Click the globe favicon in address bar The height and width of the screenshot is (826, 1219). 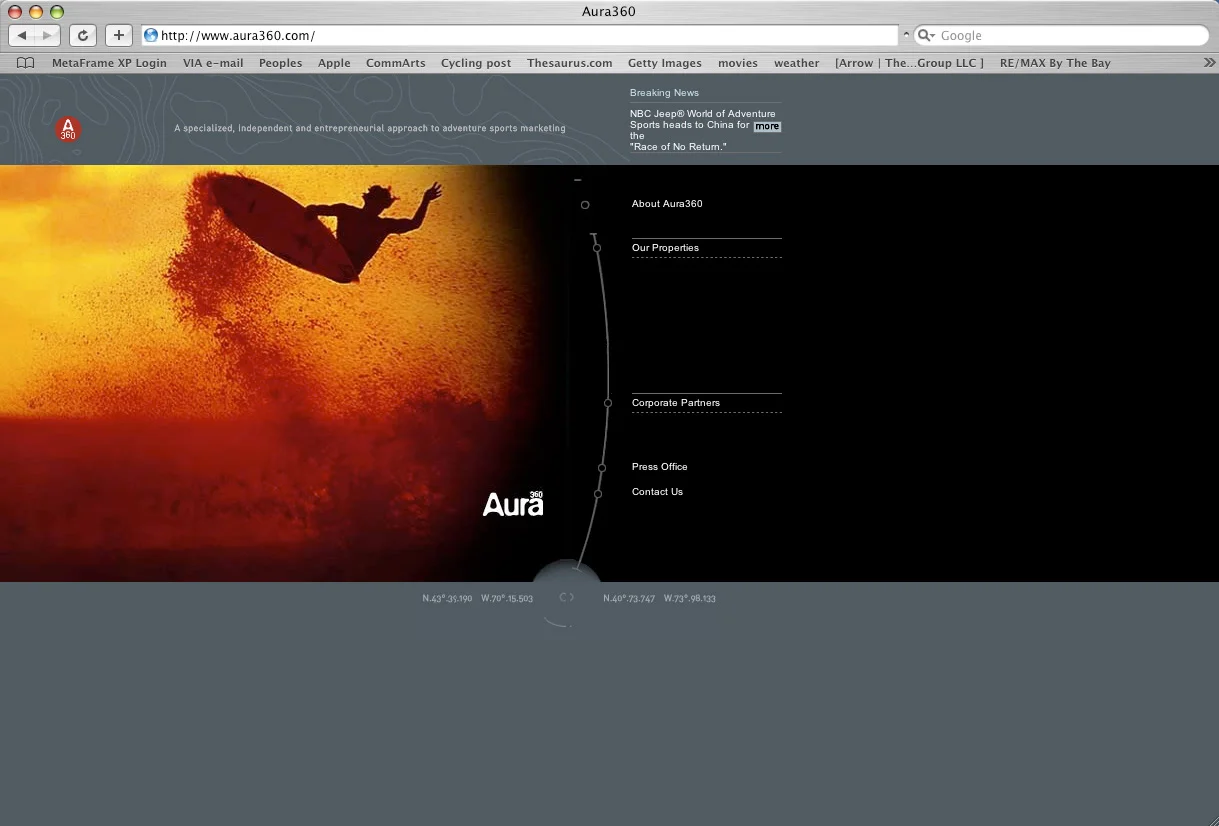tap(151, 35)
